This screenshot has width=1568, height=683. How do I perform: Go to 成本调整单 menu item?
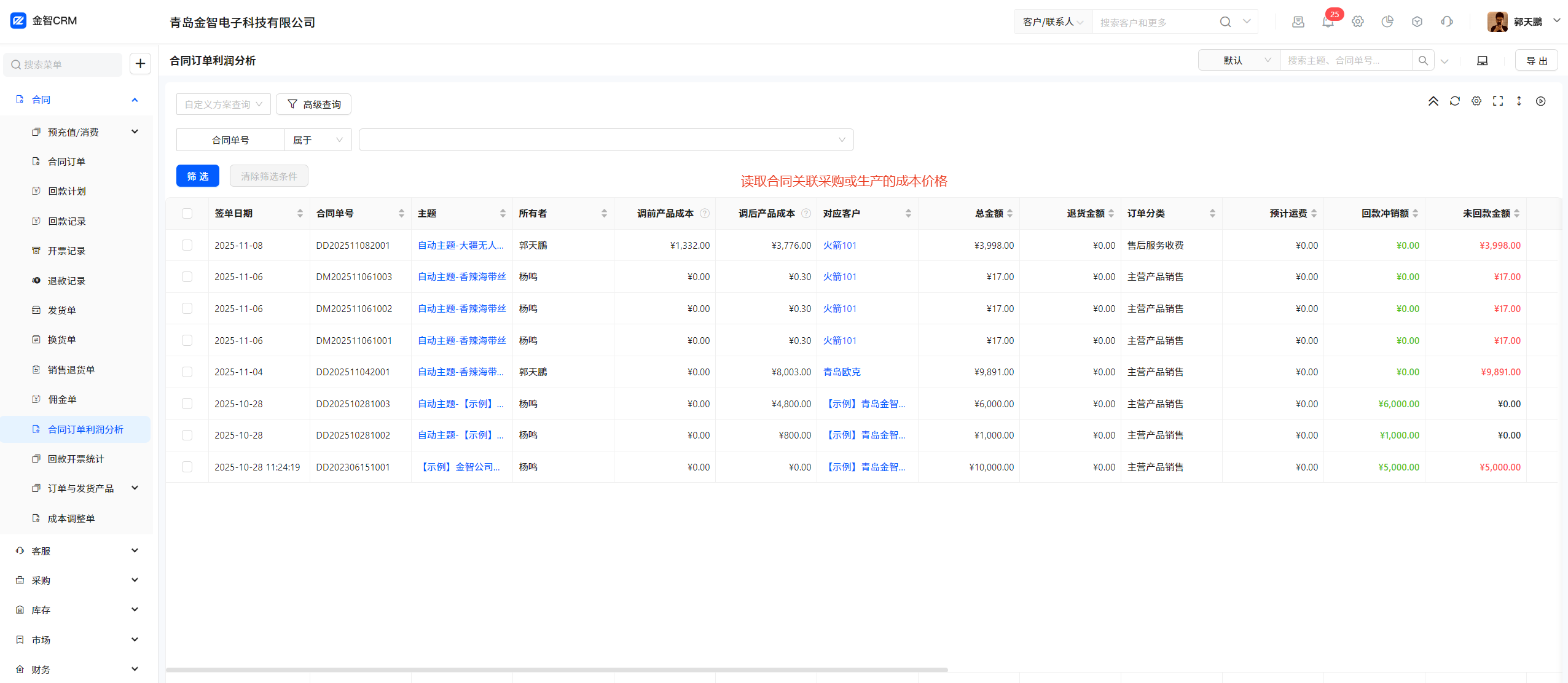(71, 518)
